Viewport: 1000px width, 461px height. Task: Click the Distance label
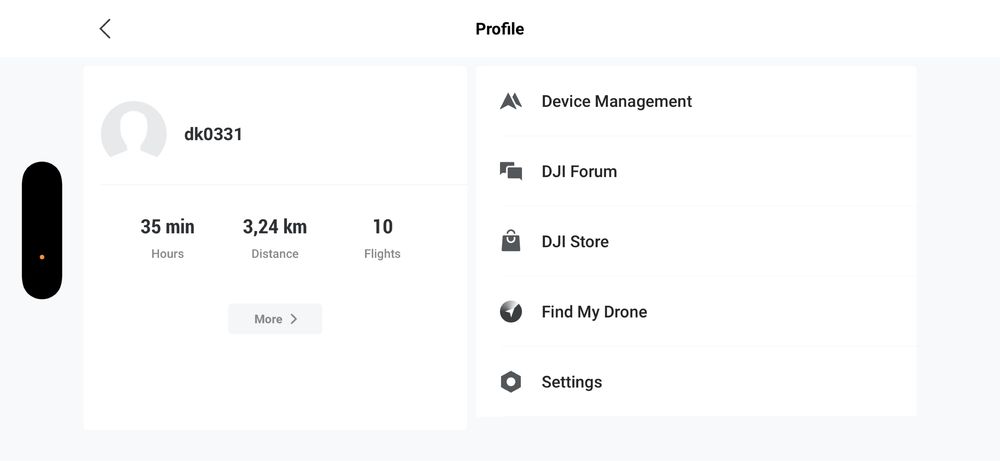pos(275,254)
